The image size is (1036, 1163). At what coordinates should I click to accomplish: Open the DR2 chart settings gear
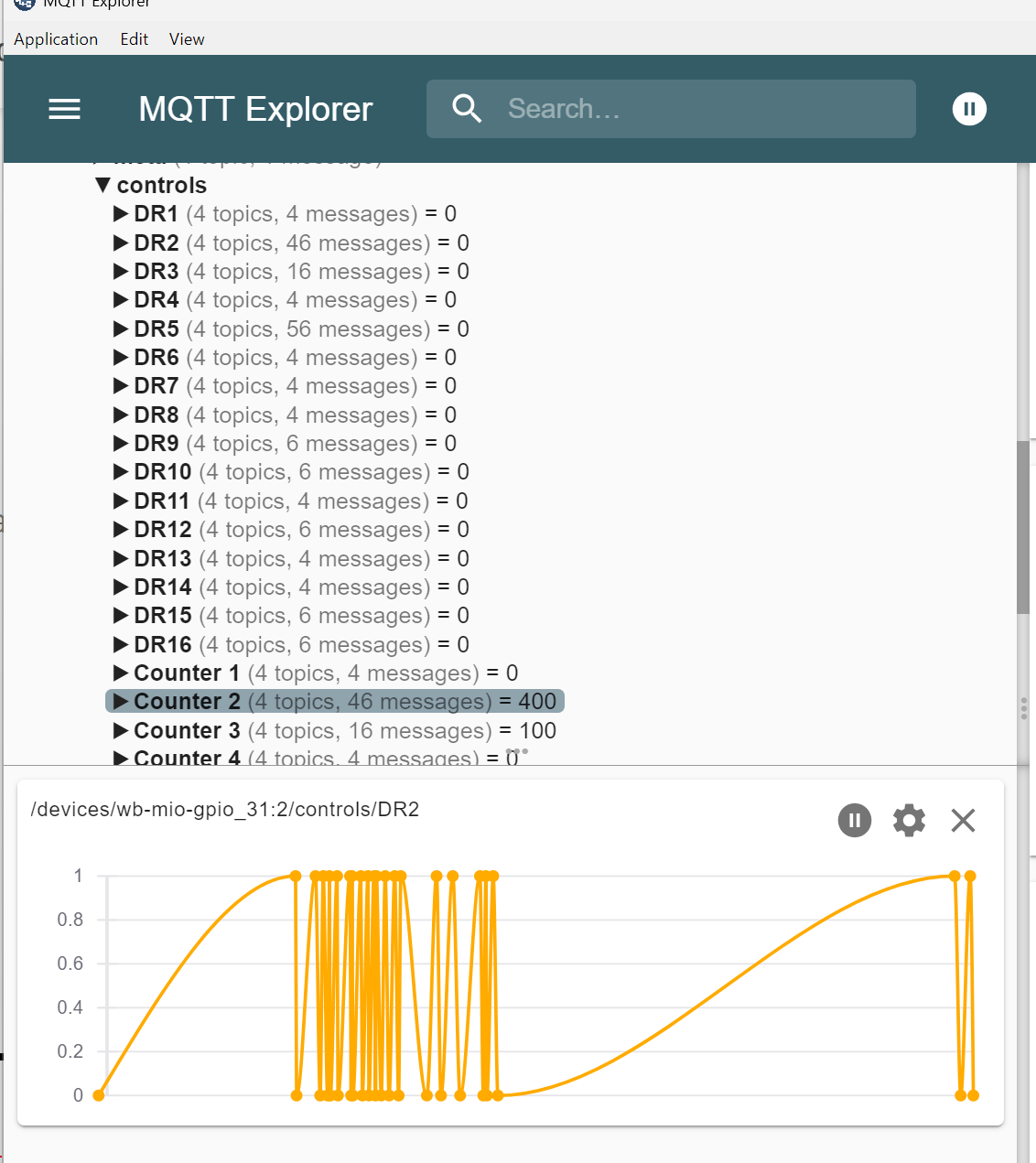(x=909, y=820)
